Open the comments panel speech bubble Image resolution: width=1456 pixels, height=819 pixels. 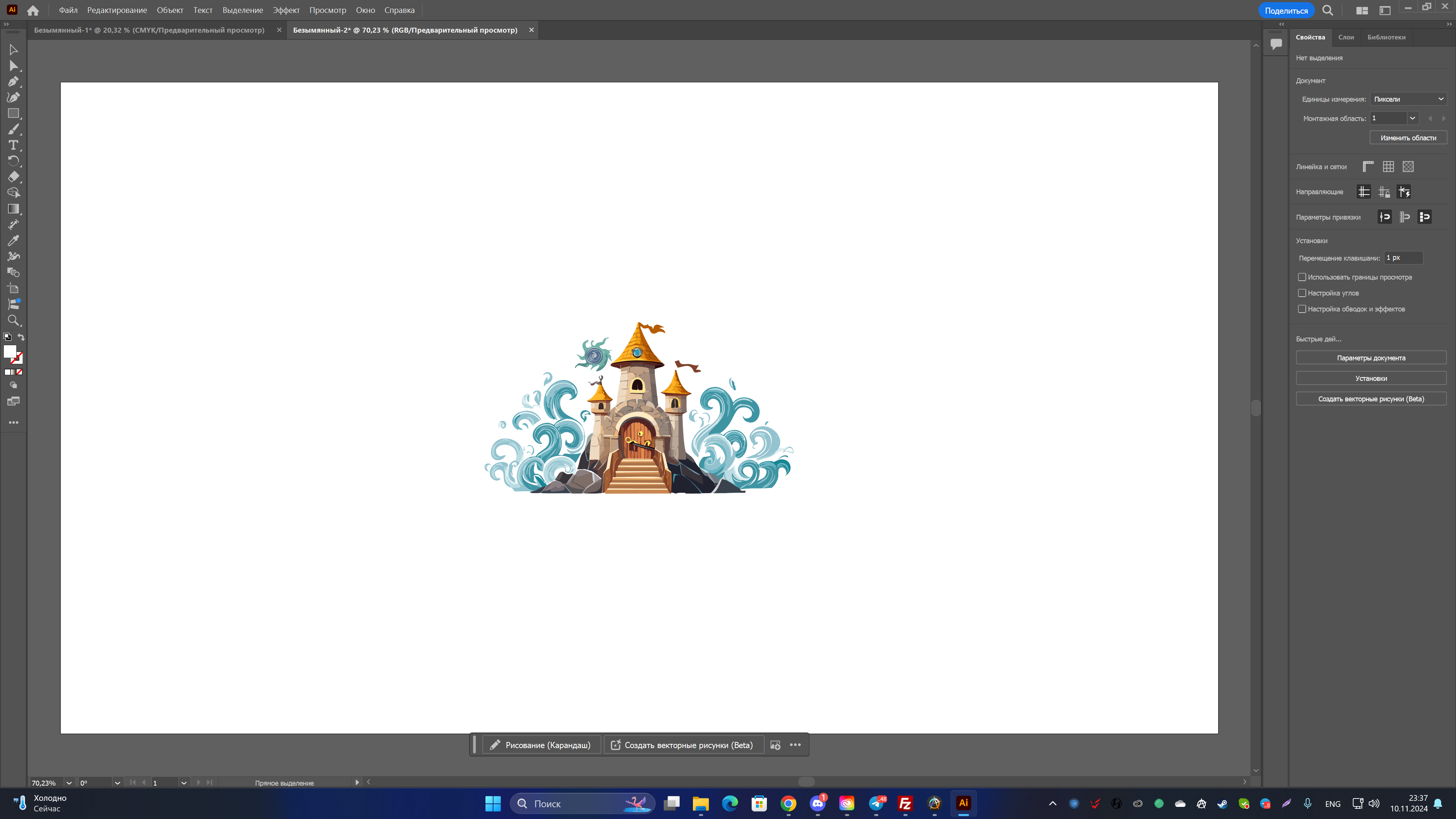[1276, 44]
